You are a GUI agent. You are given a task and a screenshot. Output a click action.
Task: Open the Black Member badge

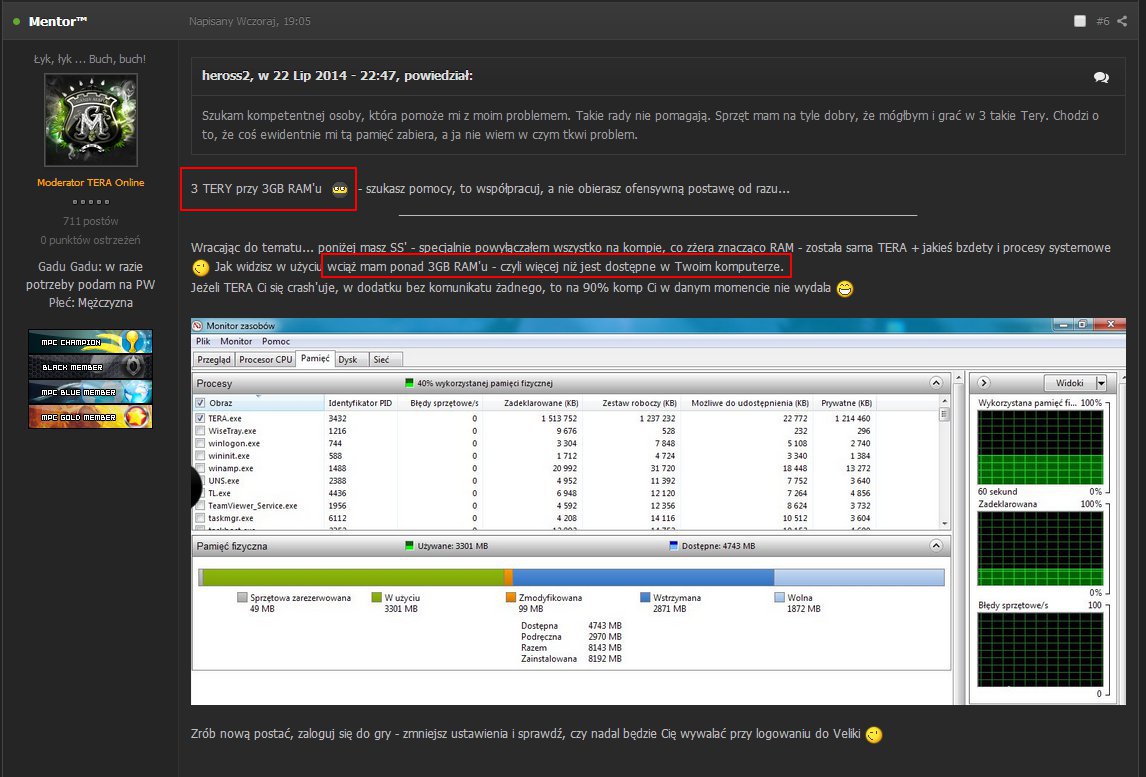90,367
